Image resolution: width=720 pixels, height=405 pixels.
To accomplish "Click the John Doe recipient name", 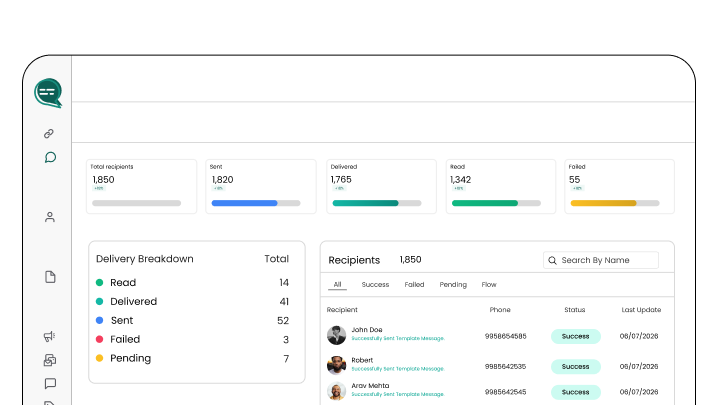I will tap(367, 330).
